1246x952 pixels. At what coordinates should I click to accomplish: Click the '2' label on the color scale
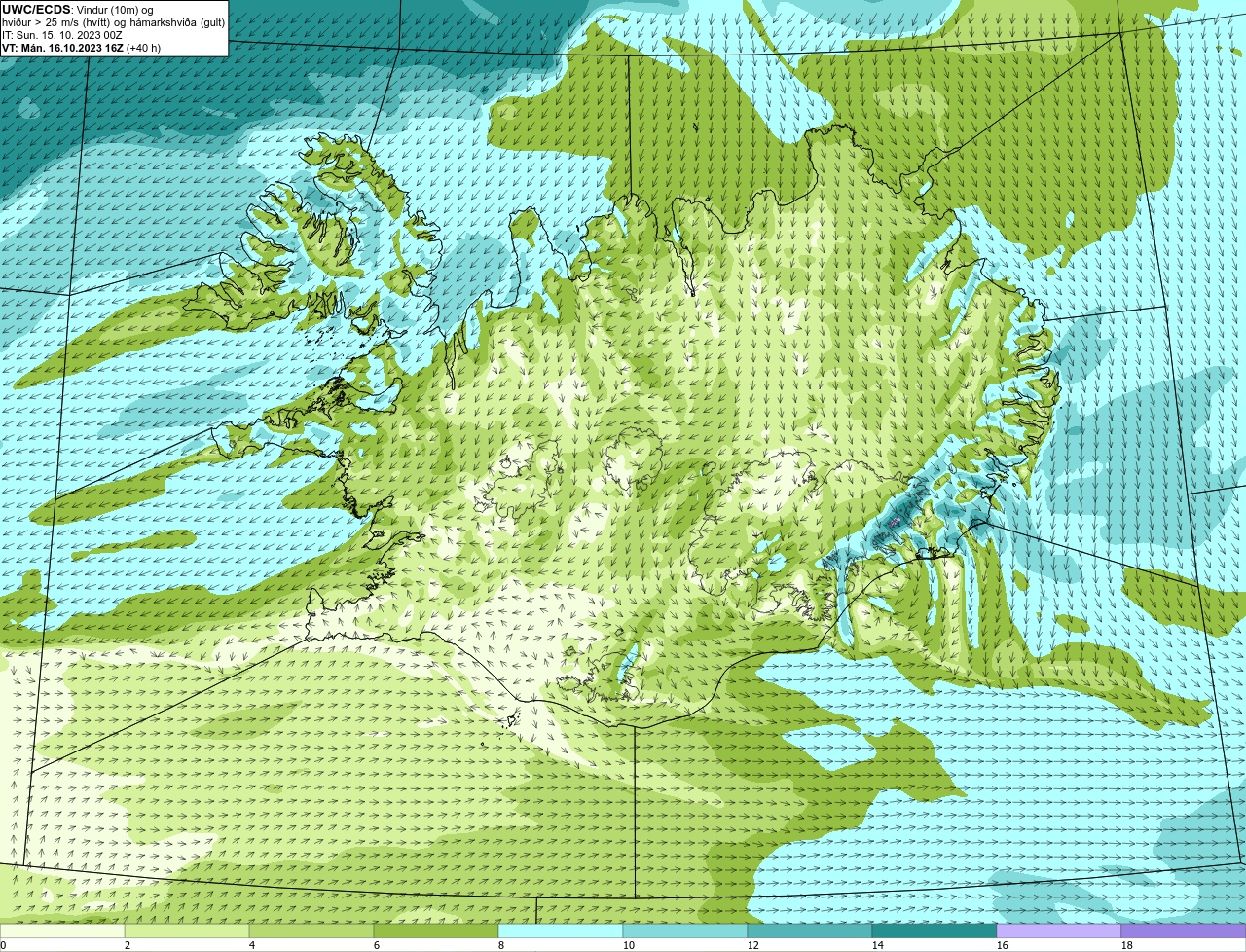(x=128, y=945)
